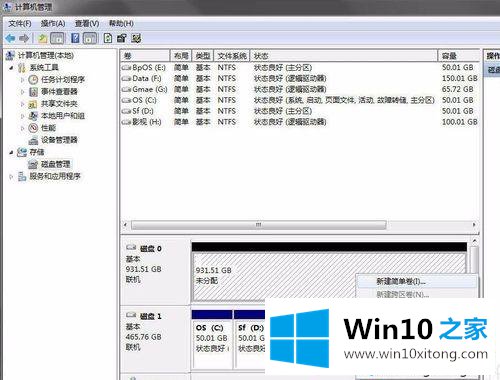Click the disk pane scroll-up arrow
The image size is (500, 380).
pos(474,240)
